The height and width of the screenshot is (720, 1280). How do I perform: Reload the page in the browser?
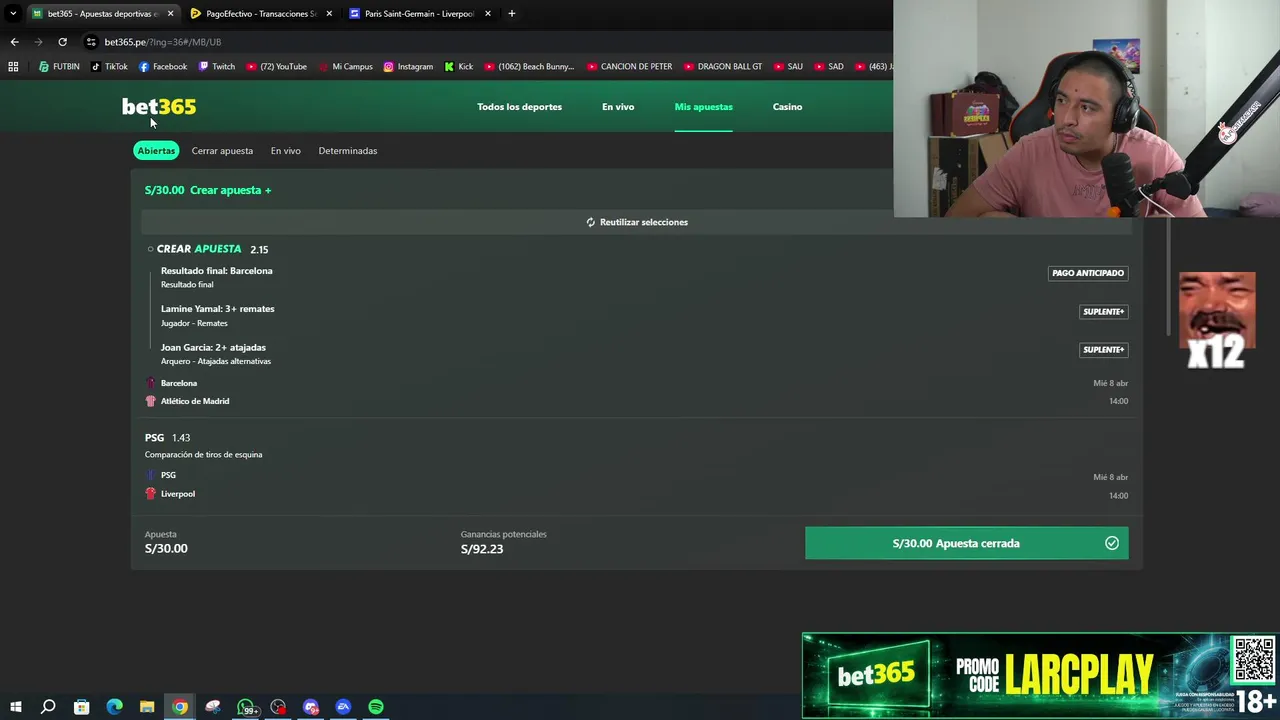coord(62,42)
